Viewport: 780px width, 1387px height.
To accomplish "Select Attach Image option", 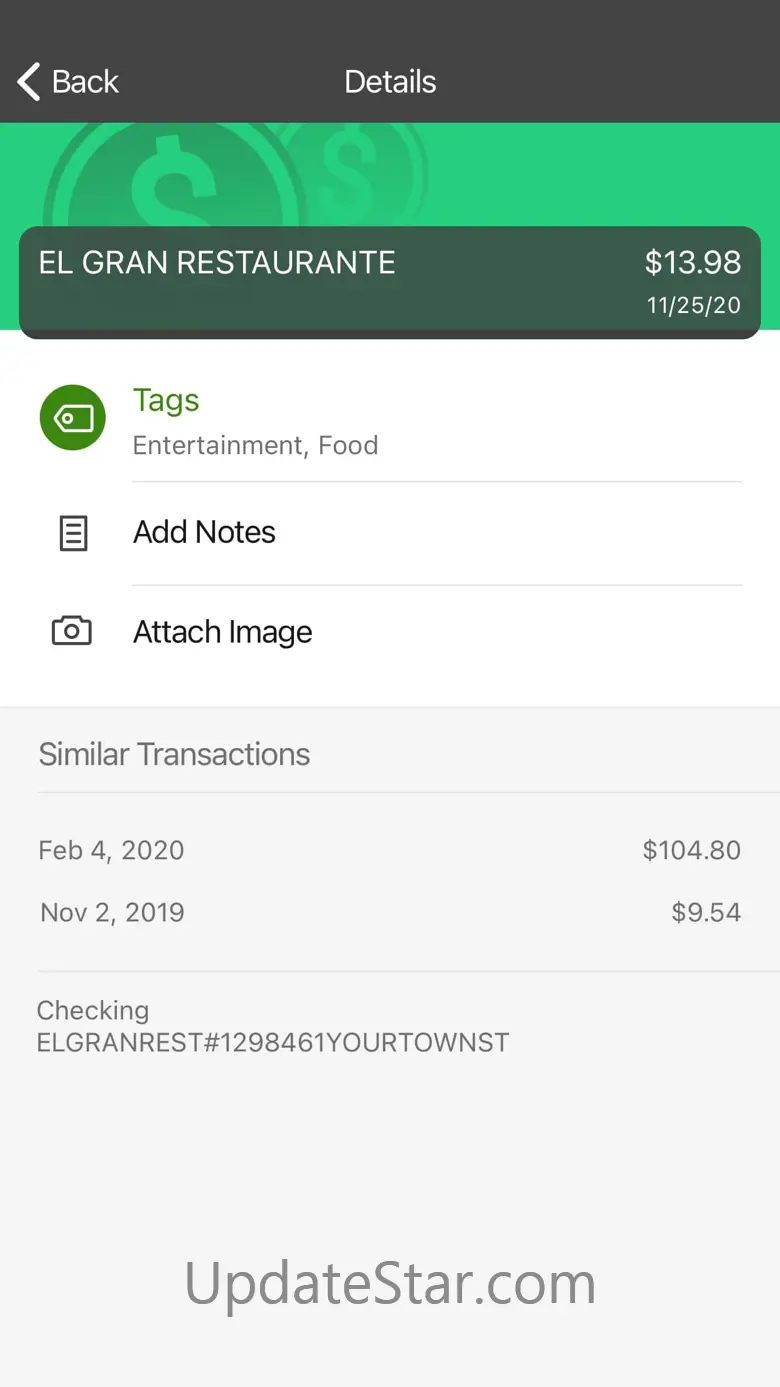I will point(222,632).
